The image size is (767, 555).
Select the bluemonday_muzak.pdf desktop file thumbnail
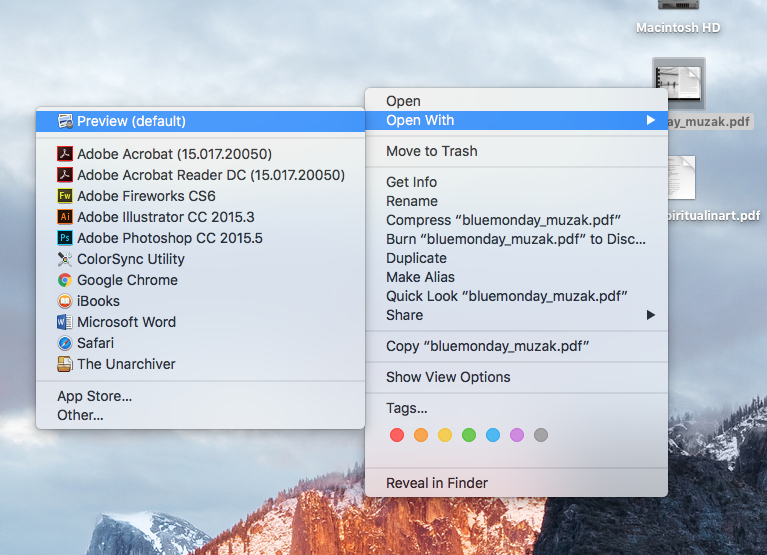(x=679, y=83)
